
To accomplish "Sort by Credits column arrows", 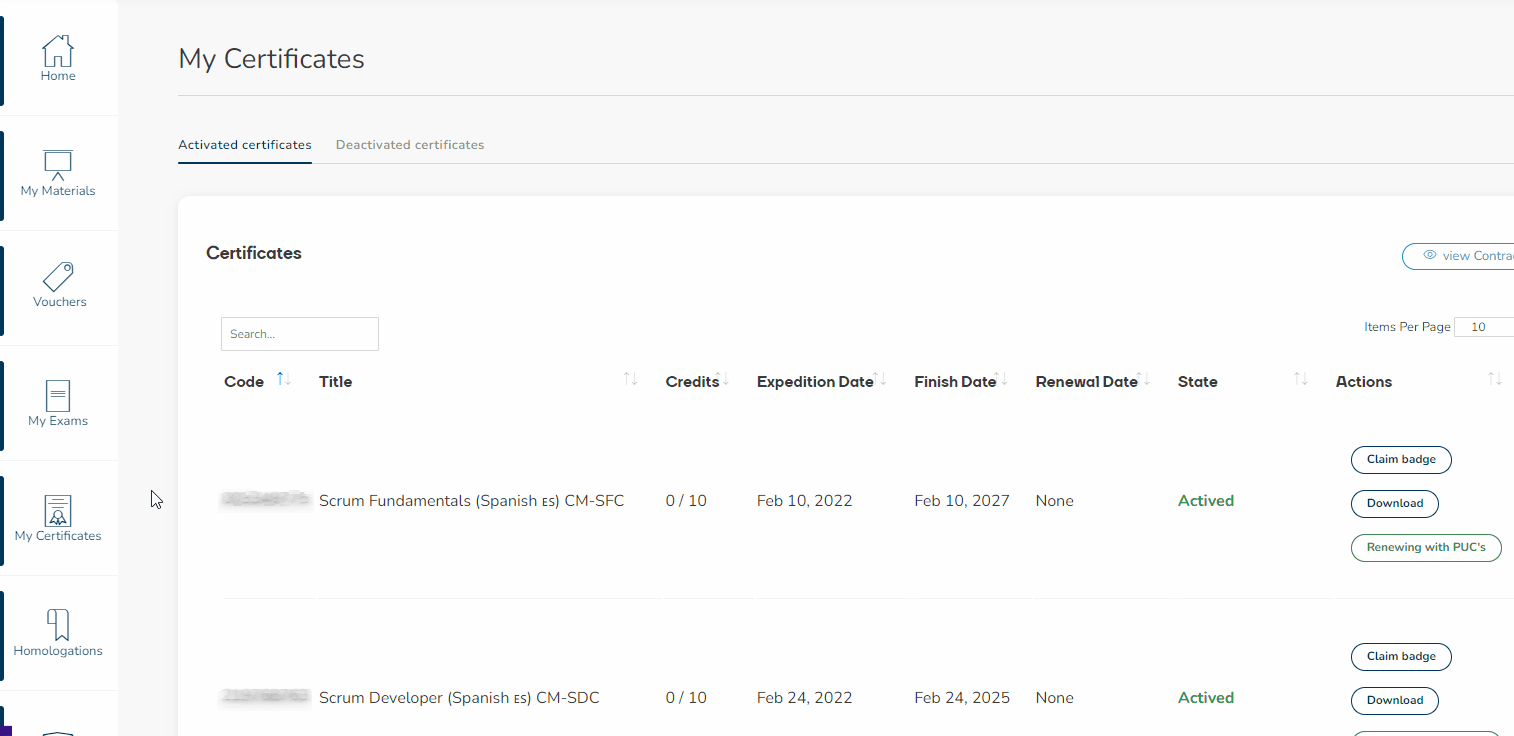I will pos(723,380).
